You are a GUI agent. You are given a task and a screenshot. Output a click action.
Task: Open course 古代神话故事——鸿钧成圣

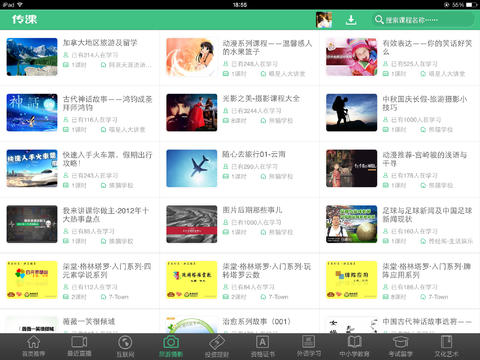coord(107,103)
